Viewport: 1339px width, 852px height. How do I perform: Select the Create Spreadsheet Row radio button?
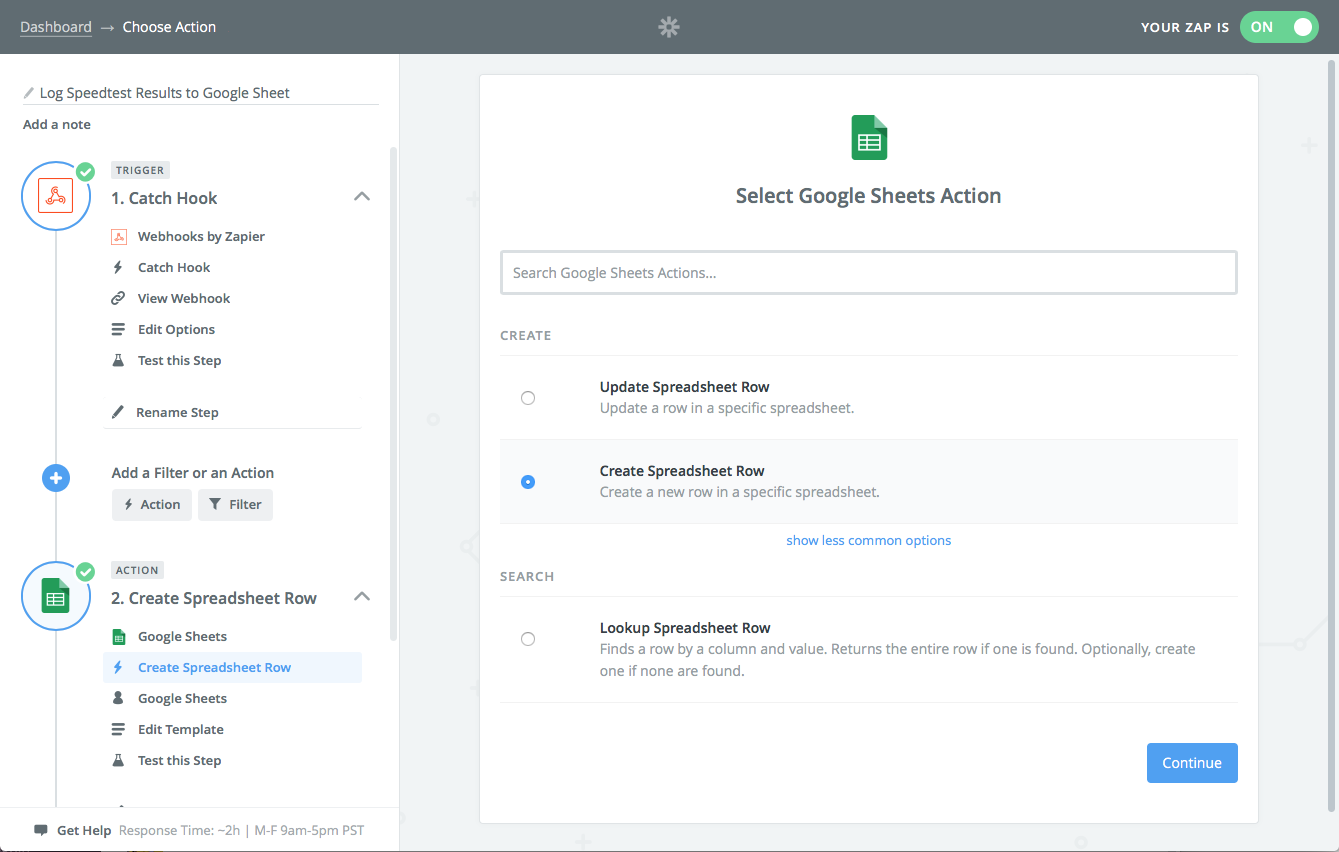click(x=528, y=482)
